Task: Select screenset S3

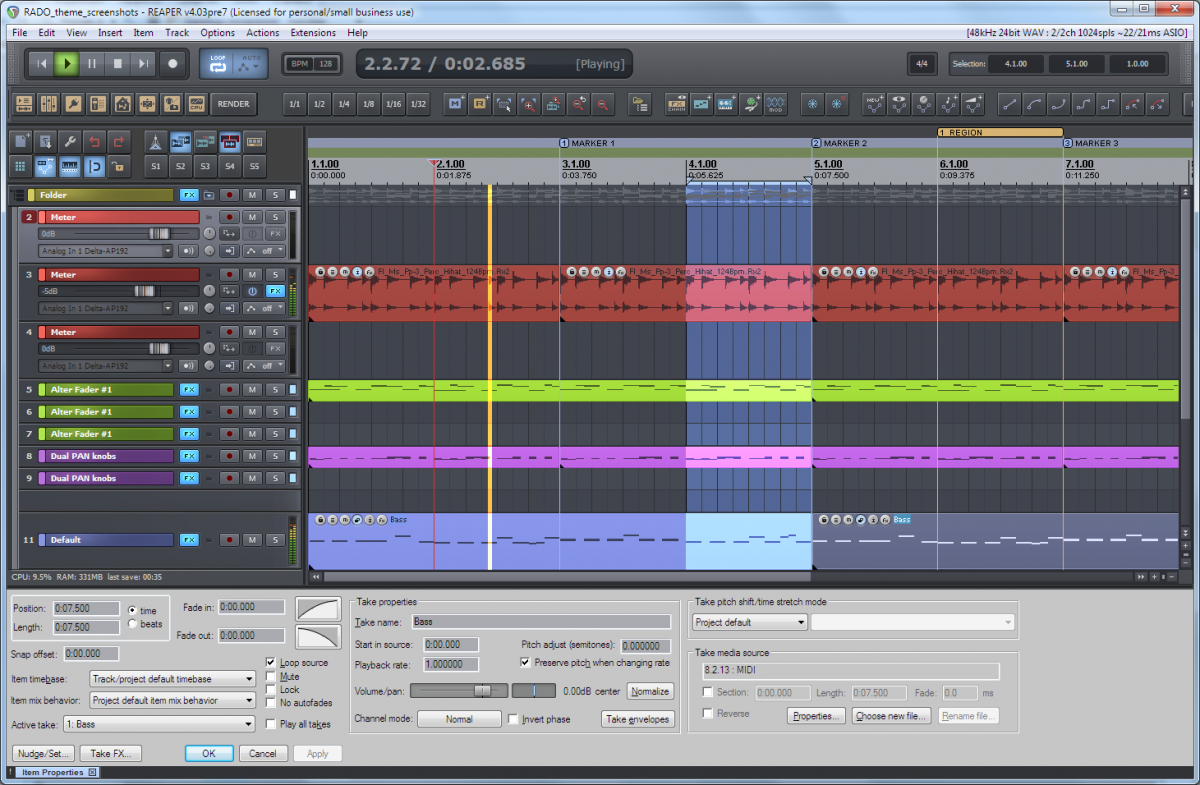Action: pos(205,166)
